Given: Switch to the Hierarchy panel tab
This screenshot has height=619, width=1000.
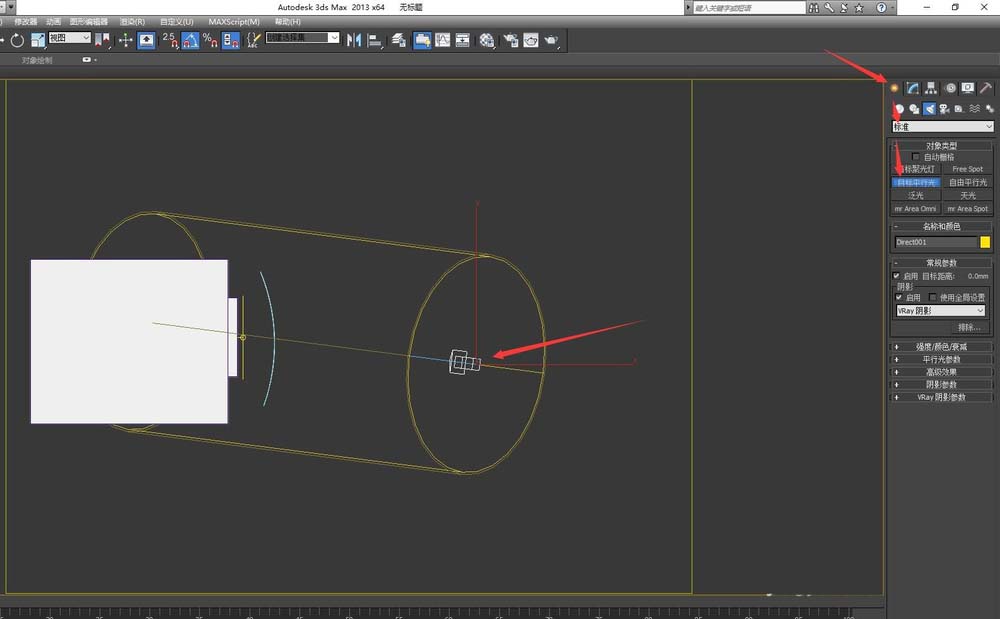Looking at the screenshot, I should click(931, 88).
